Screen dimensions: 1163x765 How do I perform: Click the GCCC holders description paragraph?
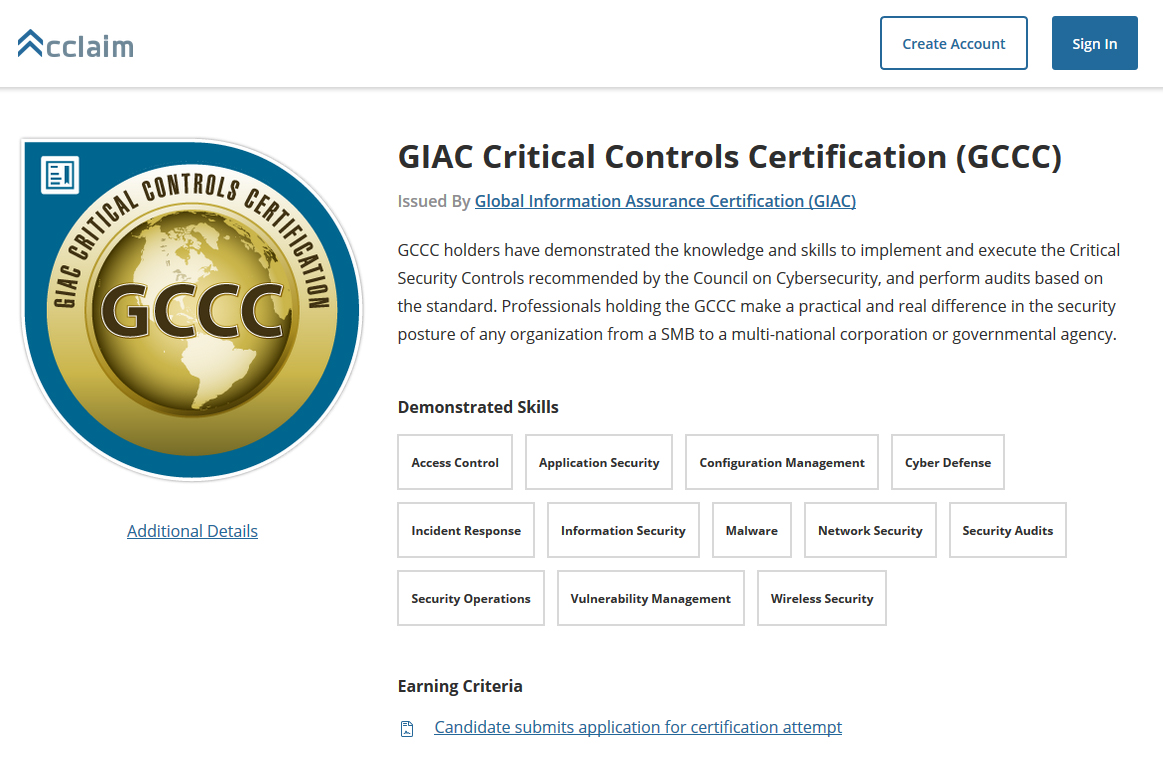coord(759,292)
